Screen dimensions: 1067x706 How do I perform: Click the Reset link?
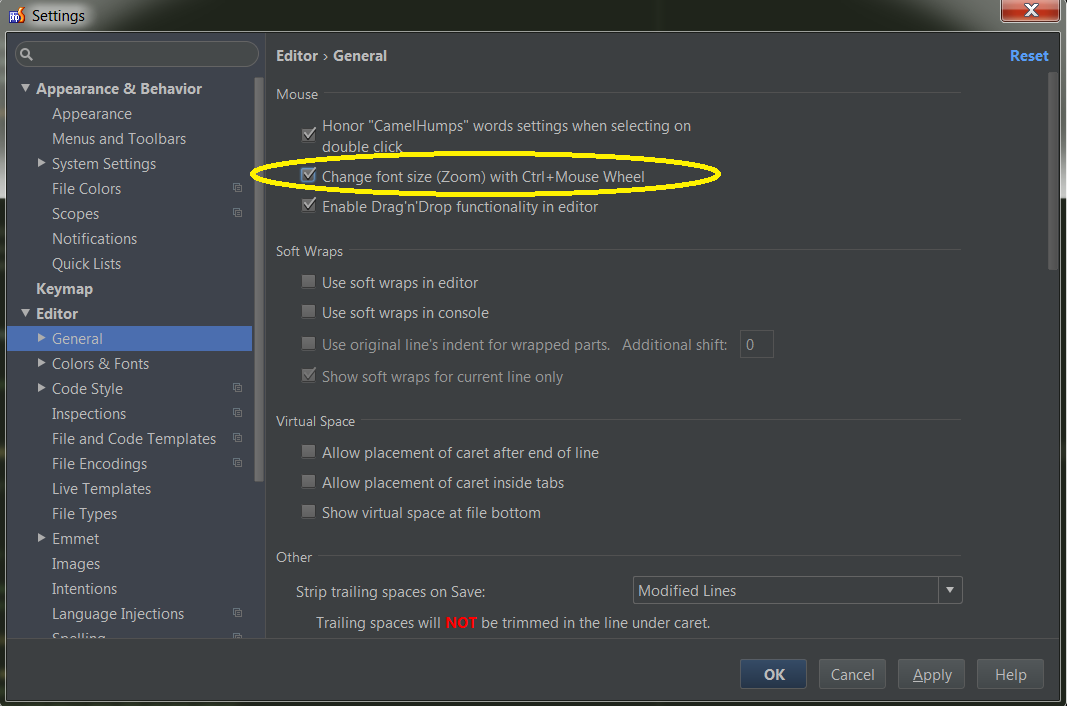pyautogui.click(x=1029, y=56)
